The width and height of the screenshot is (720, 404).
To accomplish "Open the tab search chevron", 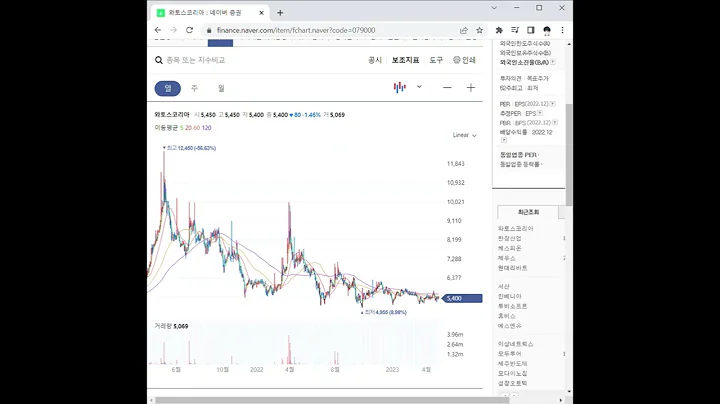I will click(494, 8).
